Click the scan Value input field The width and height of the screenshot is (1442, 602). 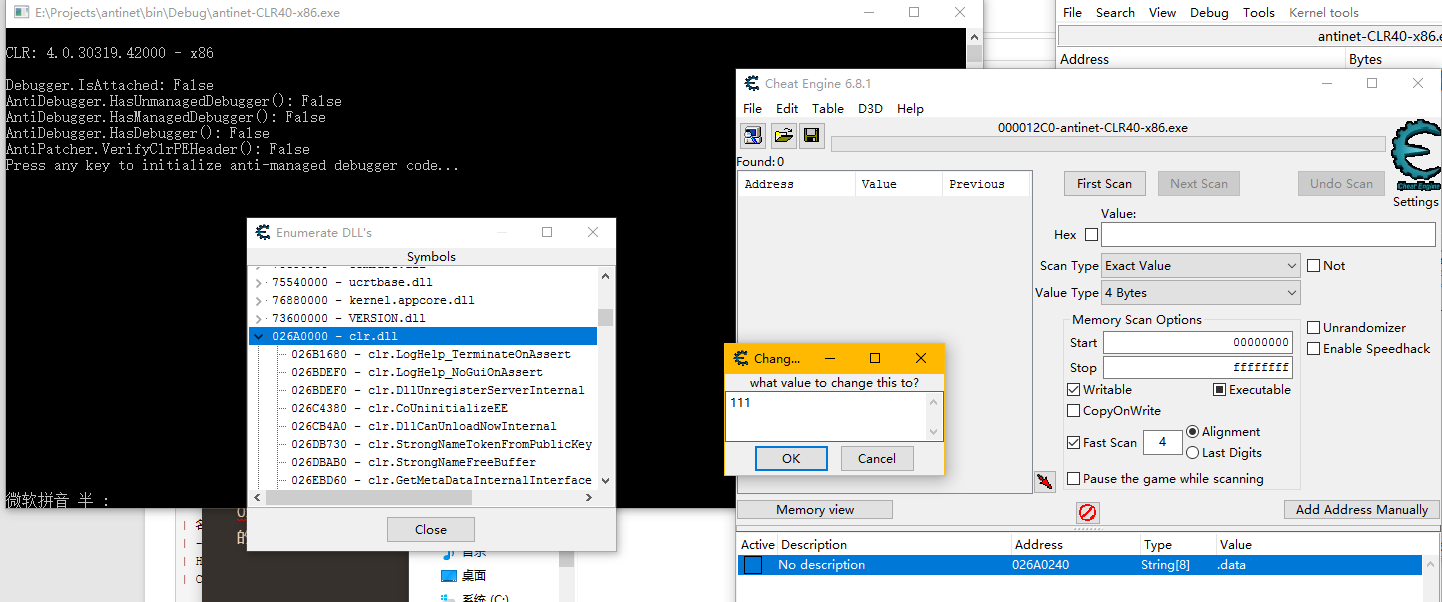[x=1267, y=235]
